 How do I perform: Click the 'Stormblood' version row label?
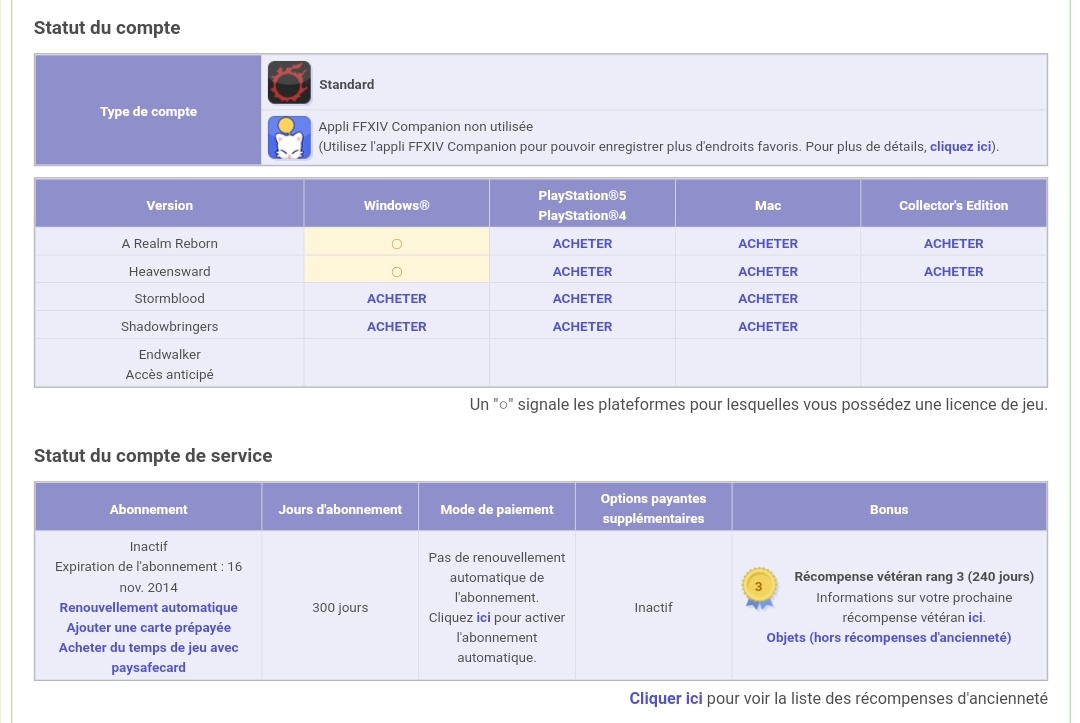pos(169,298)
